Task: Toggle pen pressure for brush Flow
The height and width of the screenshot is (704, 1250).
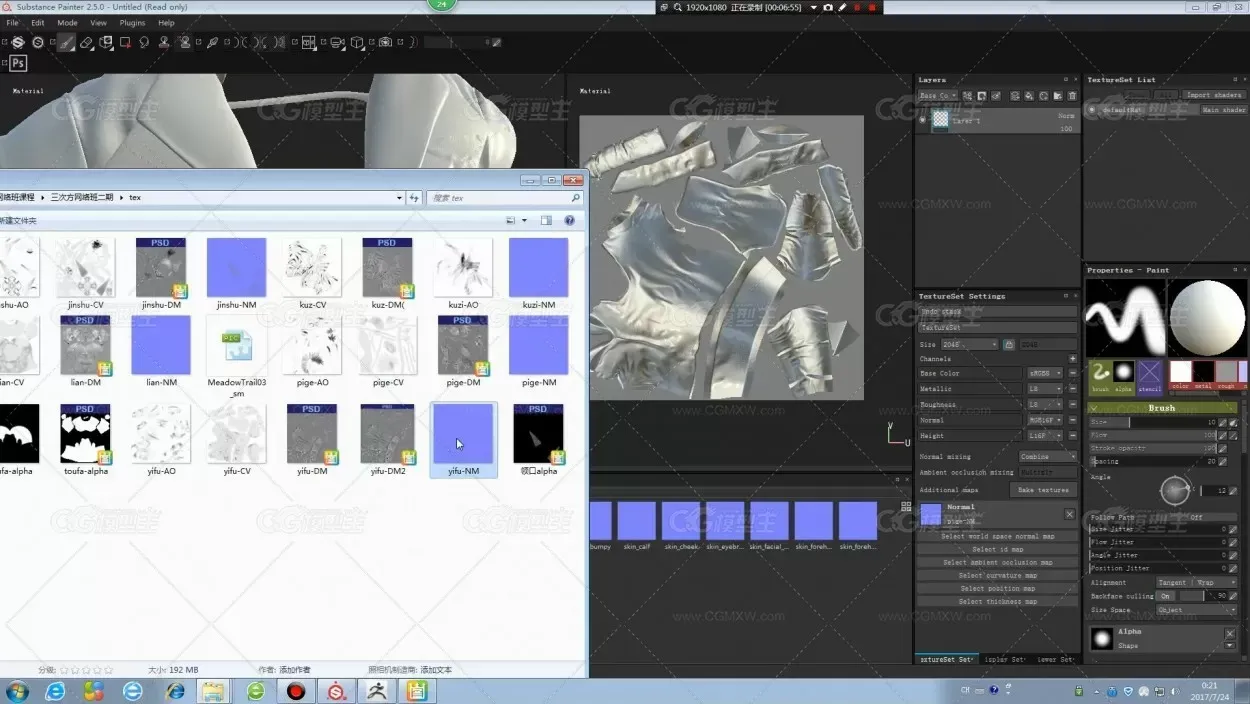Action: pyautogui.click(x=1222, y=435)
